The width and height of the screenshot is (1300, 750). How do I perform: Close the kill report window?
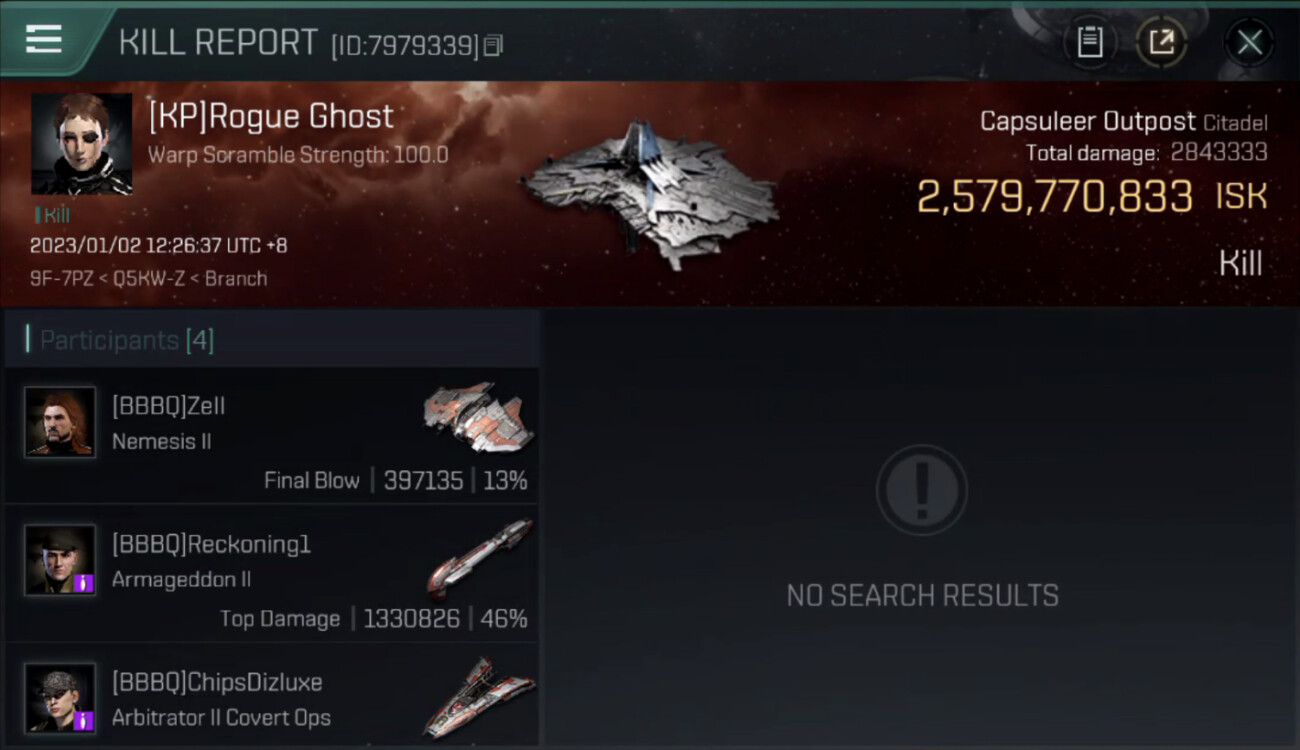tap(1249, 42)
